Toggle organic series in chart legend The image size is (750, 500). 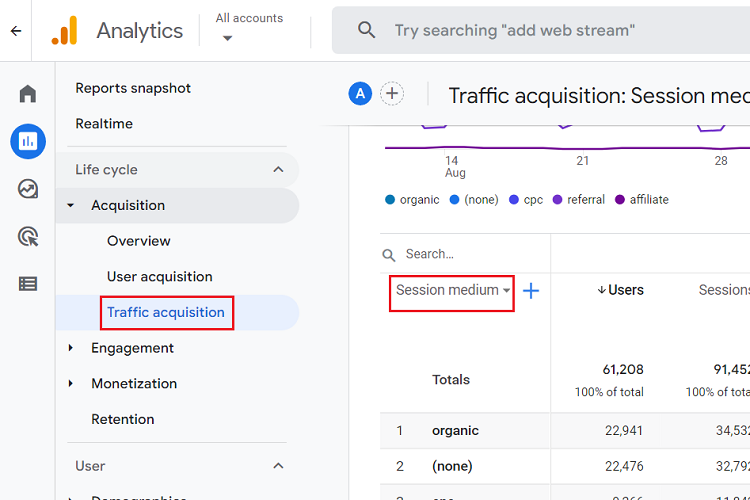point(412,200)
